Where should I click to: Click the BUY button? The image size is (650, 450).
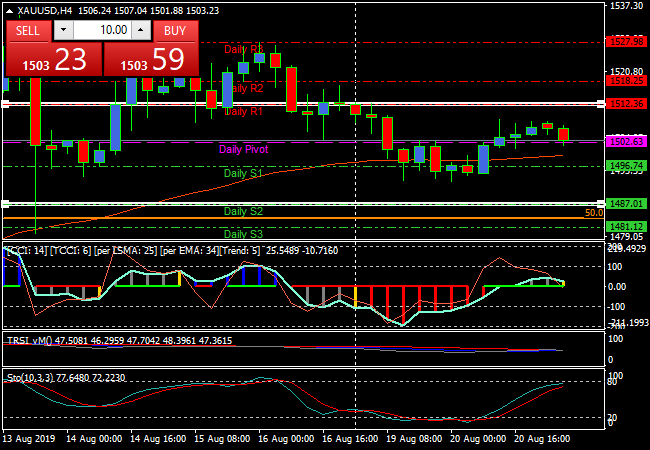(x=176, y=30)
